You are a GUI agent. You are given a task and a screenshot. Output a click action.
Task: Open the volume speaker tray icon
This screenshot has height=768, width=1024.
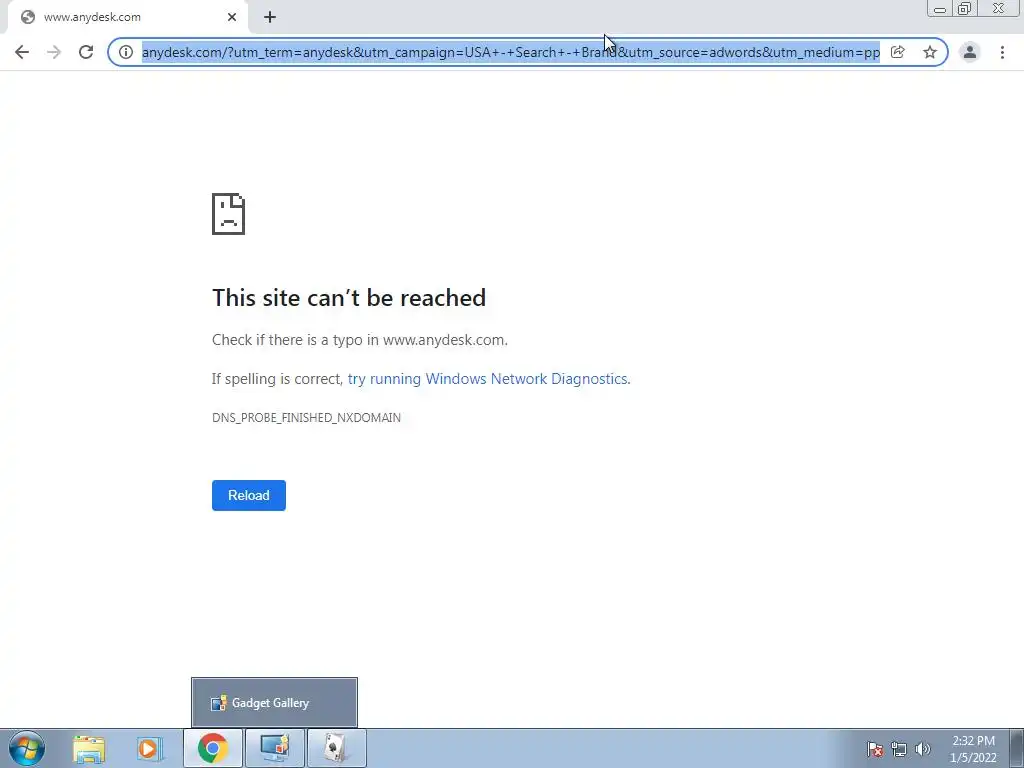[923, 749]
